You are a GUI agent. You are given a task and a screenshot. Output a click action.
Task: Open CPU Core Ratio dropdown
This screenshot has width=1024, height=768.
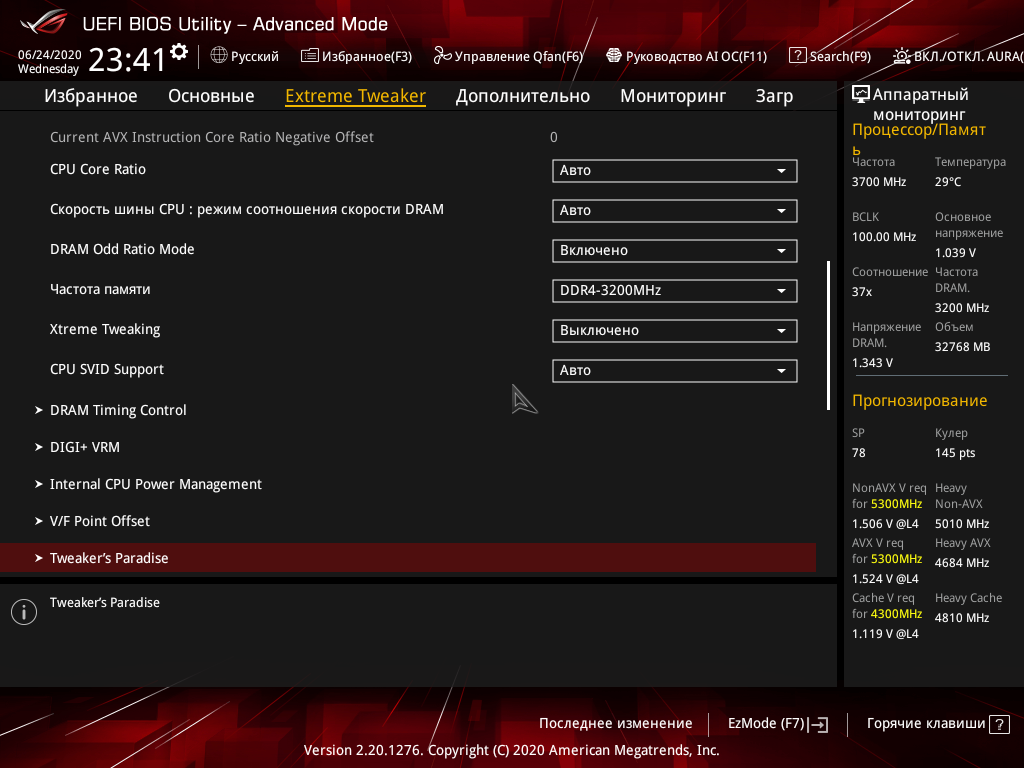[x=675, y=170]
